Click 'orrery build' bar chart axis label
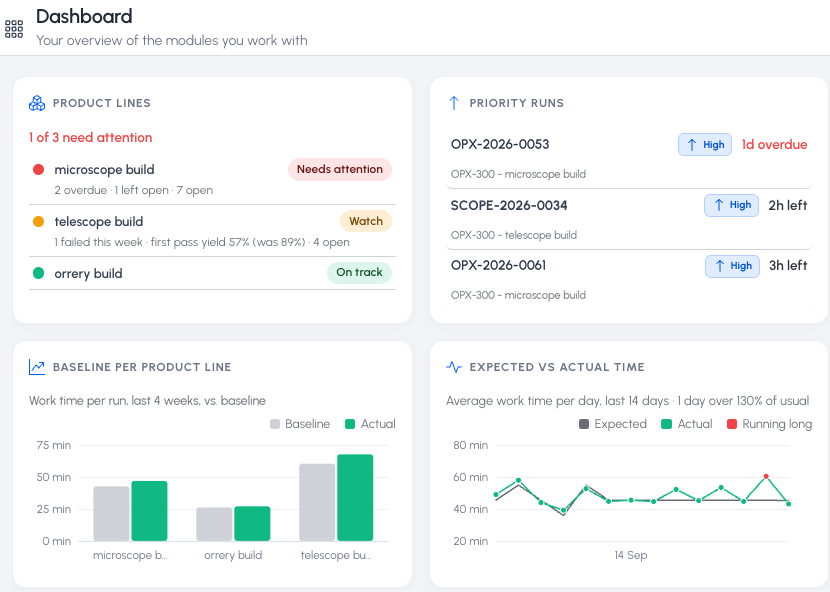830x592 pixels. [233, 555]
